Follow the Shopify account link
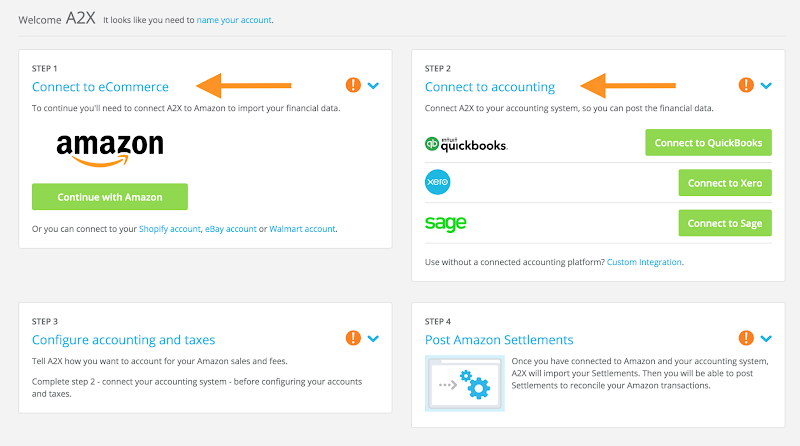The width and height of the screenshot is (800, 446). (169, 229)
